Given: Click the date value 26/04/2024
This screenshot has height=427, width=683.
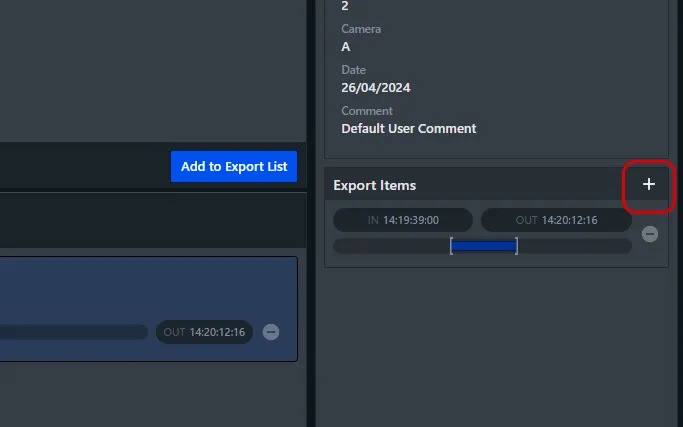Looking at the screenshot, I should click(x=375, y=88).
